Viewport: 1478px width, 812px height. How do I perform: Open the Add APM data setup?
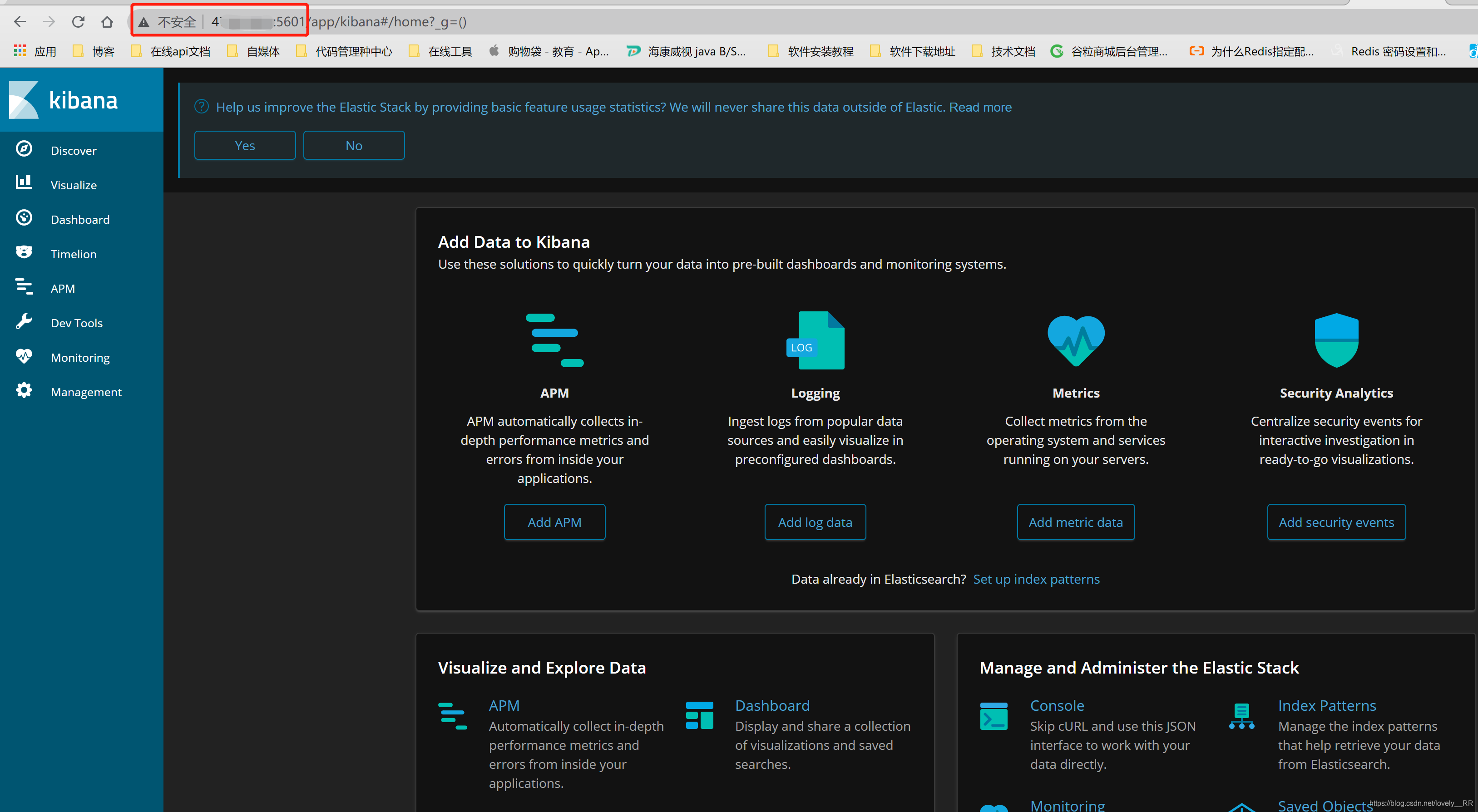tap(555, 521)
